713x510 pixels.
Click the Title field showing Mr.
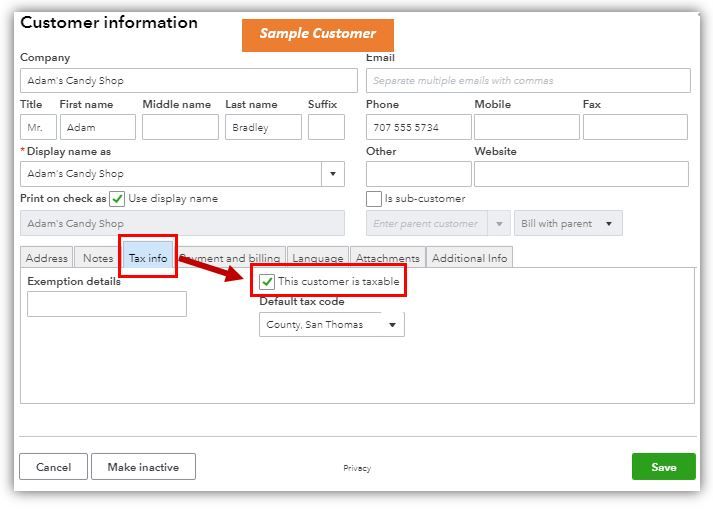tap(38, 127)
